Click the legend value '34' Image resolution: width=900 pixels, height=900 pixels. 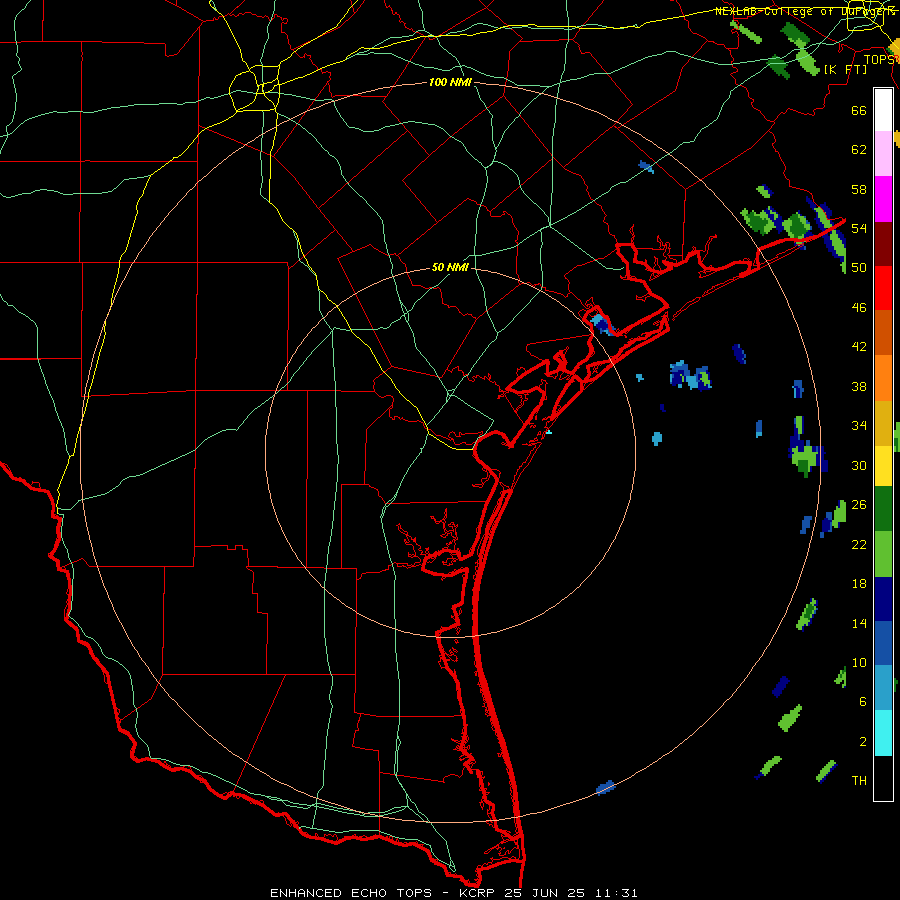pos(859,426)
